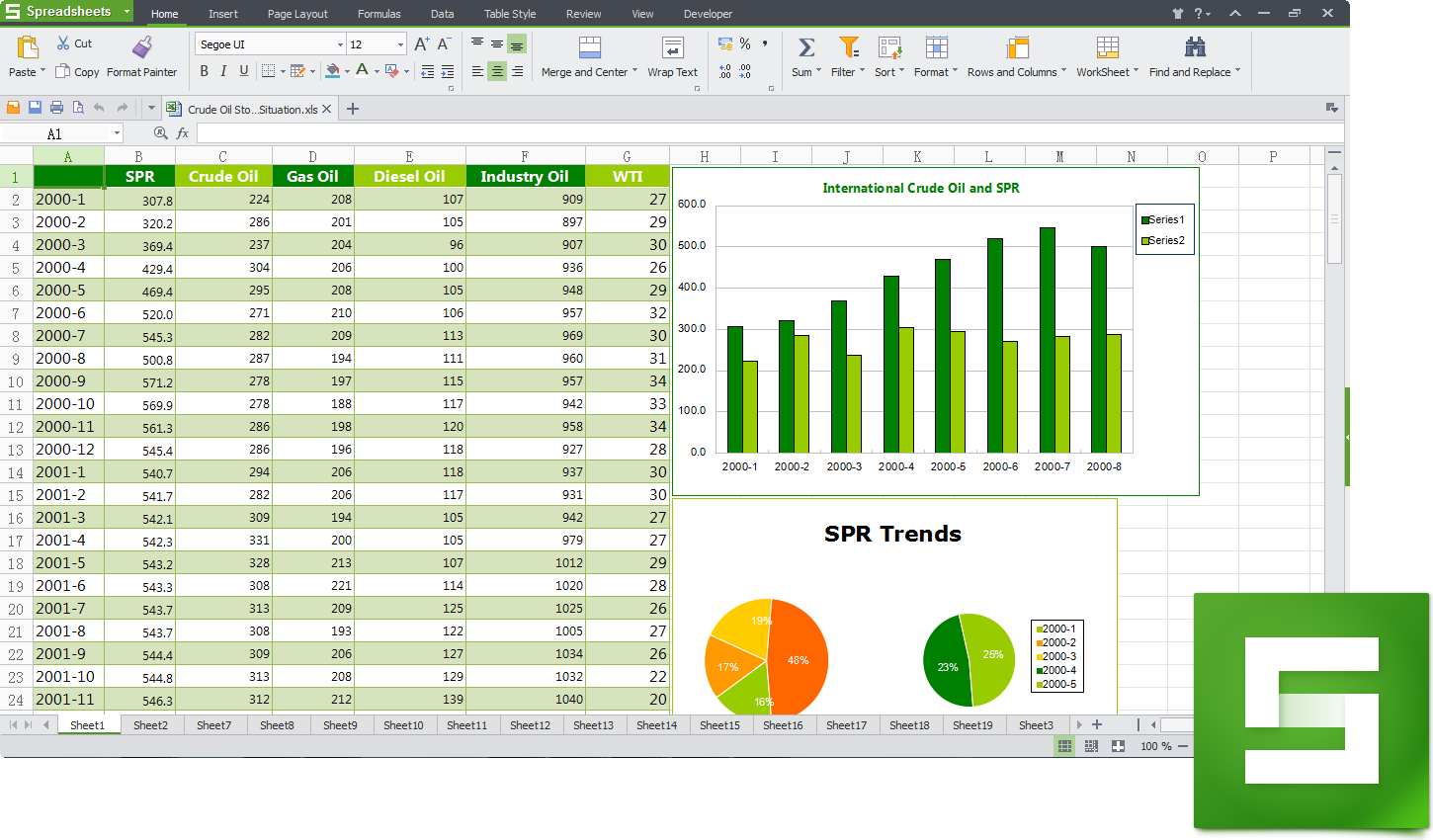Toggle bold formatting
1433x840 pixels.
coord(205,71)
